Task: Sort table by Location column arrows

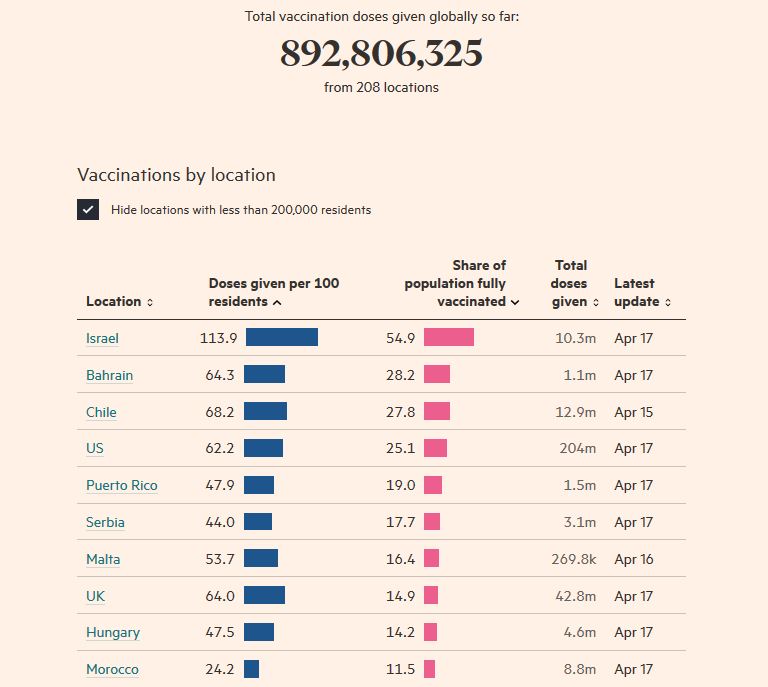Action: (x=150, y=302)
